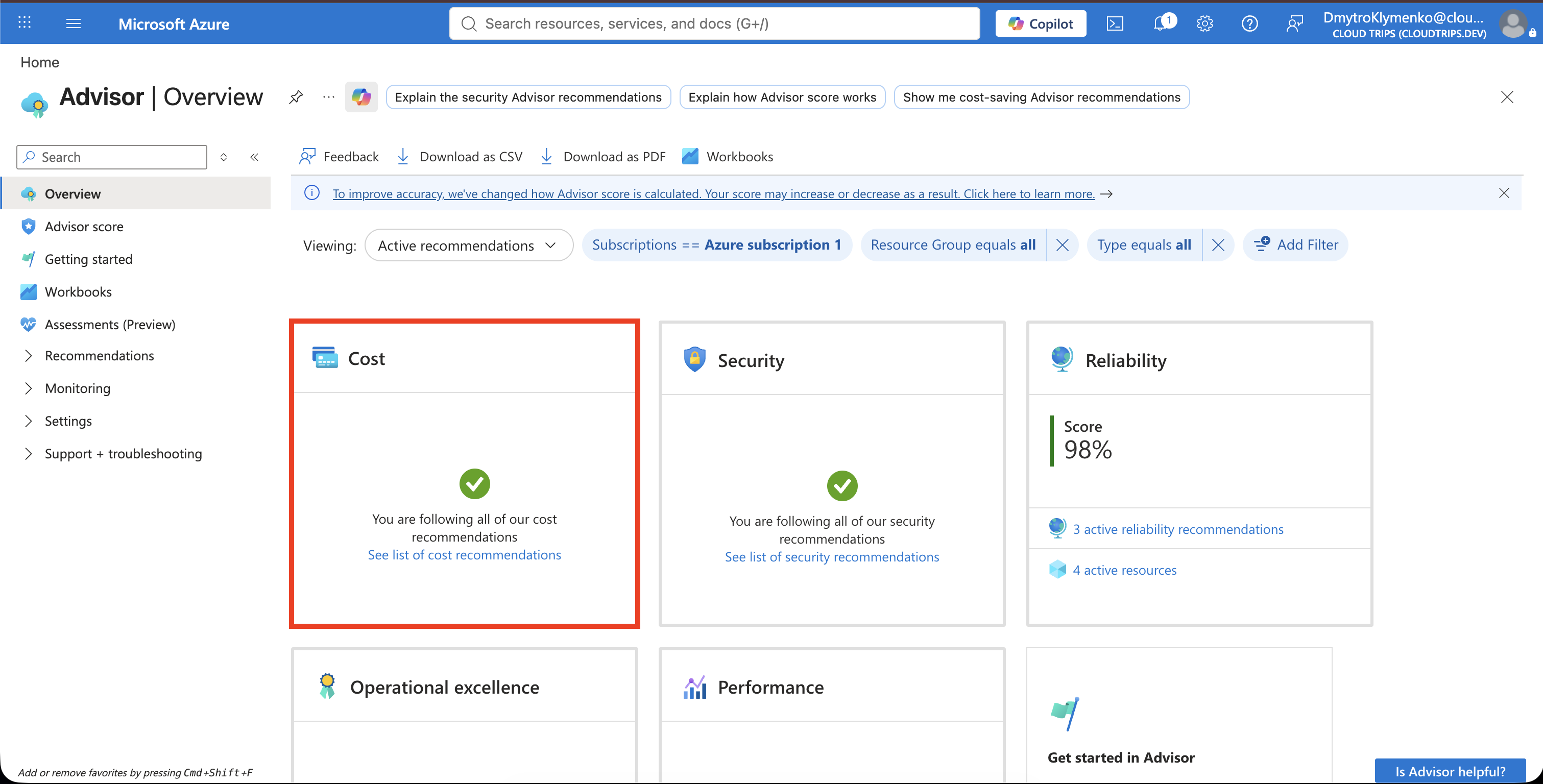Open the Advisor score change learn more link
Viewport: 1543px width, 784px height.
(713, 193)
